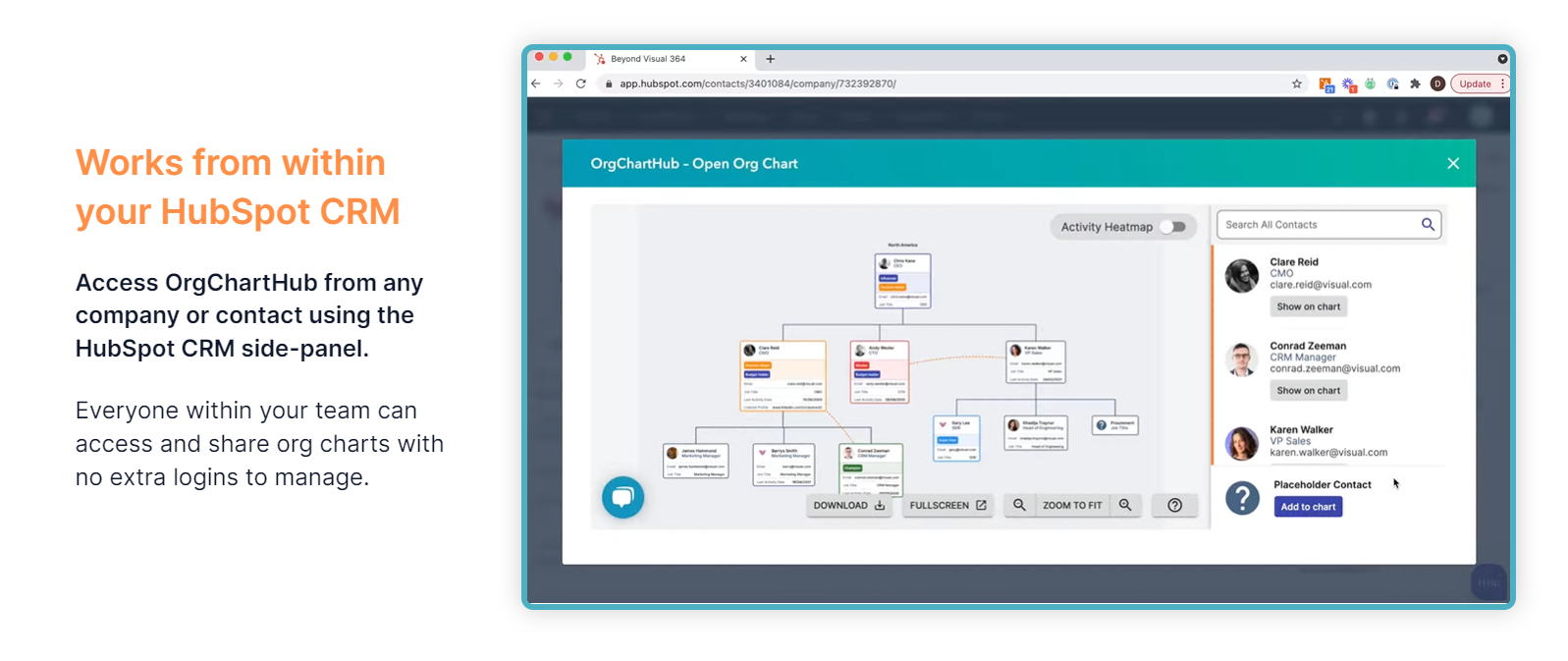Open the Chrome tab search dropdown arrow
Viewport: 1568px width, 661px height.
pos(1502,59)
